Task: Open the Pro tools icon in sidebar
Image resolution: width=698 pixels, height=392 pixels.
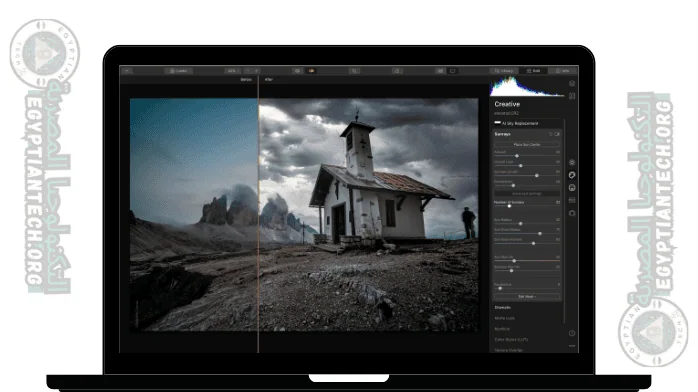Action: click(x=572, y=200)
